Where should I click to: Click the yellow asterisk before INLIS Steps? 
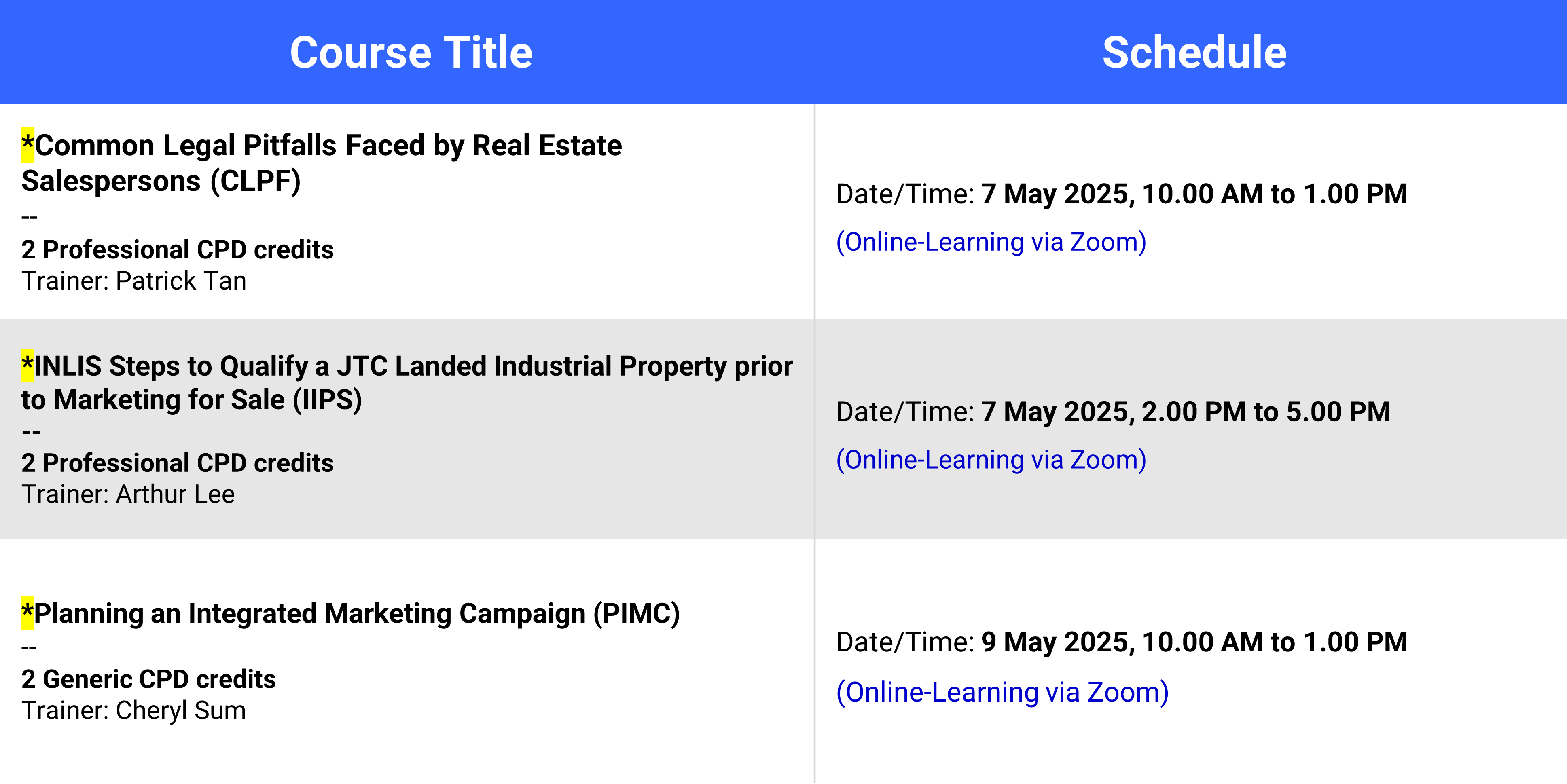point(28,366)
